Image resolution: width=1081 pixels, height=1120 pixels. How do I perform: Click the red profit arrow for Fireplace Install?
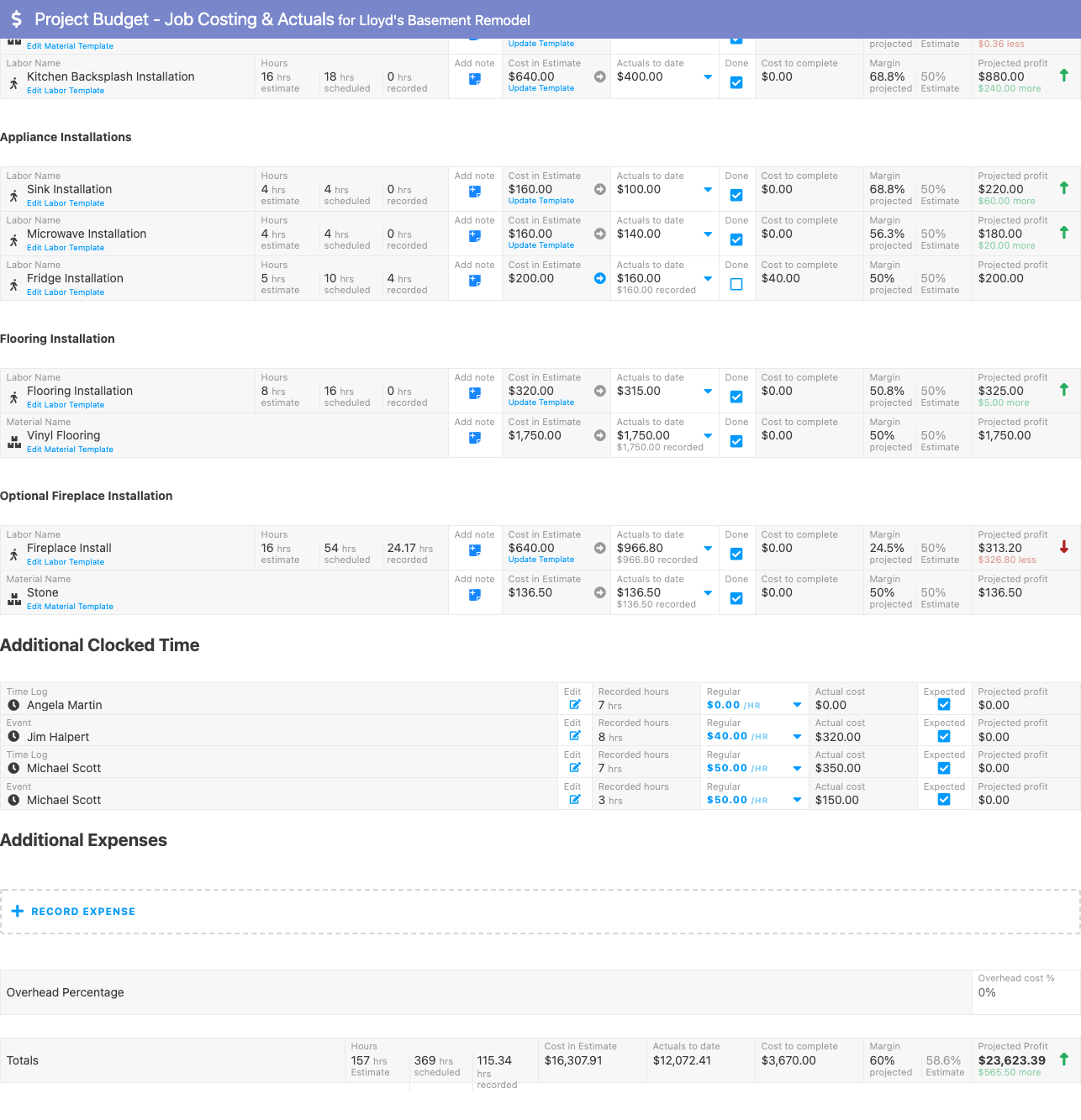coord(1064,548)
